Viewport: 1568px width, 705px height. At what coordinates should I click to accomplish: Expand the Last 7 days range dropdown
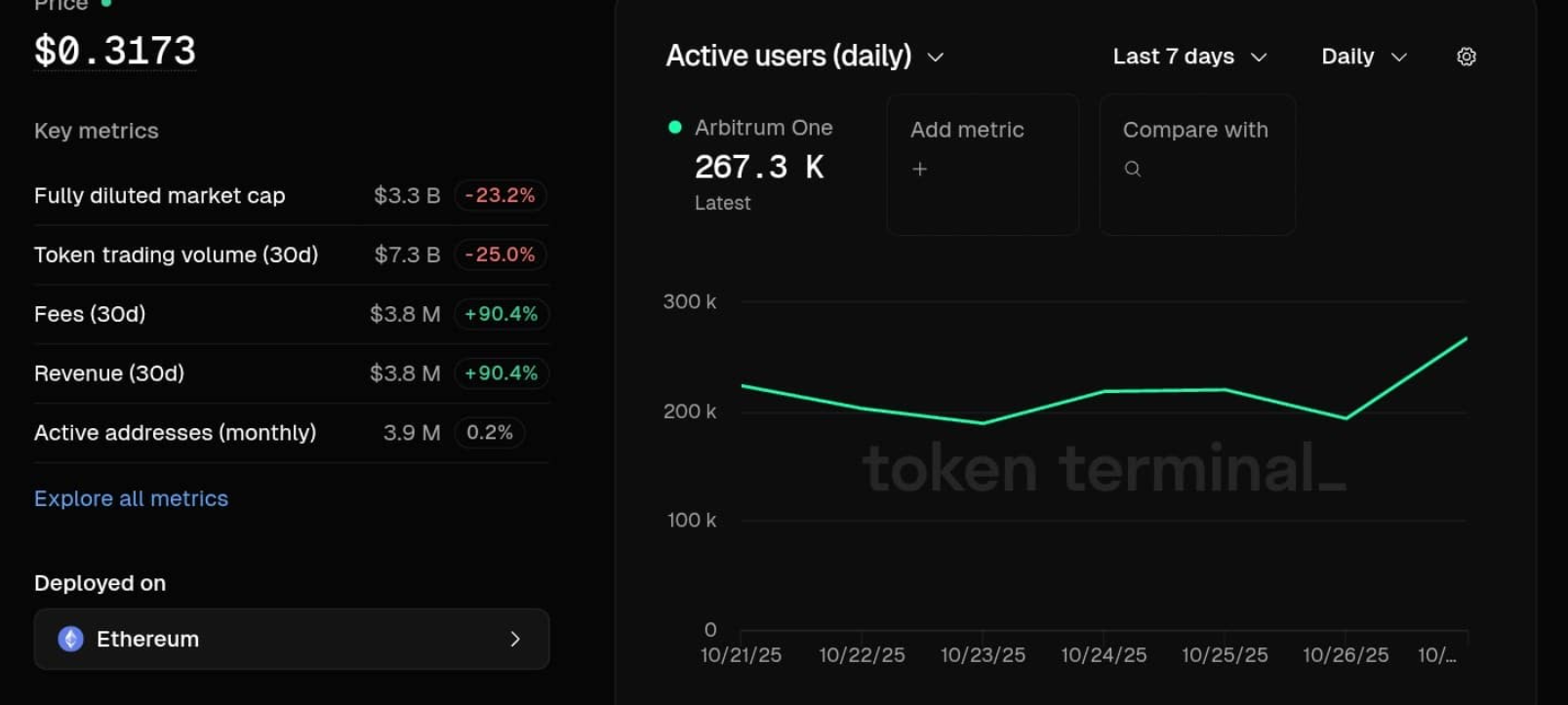click(x=1189, y=57)
